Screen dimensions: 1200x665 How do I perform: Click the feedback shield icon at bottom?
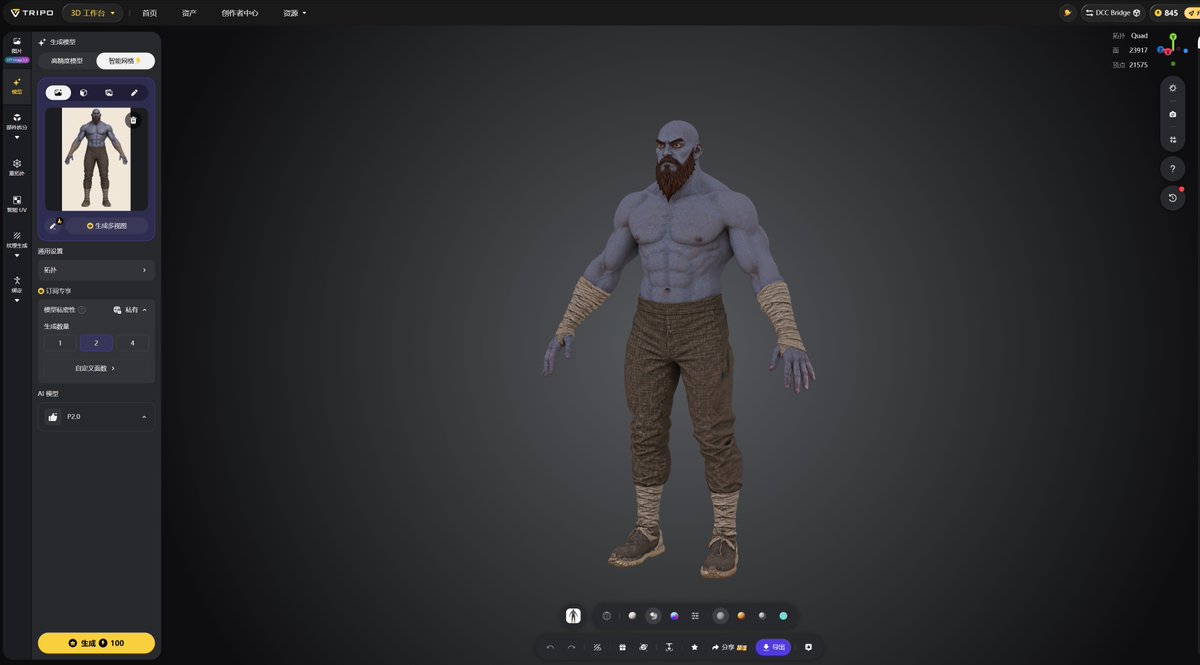tap(808, 647)
